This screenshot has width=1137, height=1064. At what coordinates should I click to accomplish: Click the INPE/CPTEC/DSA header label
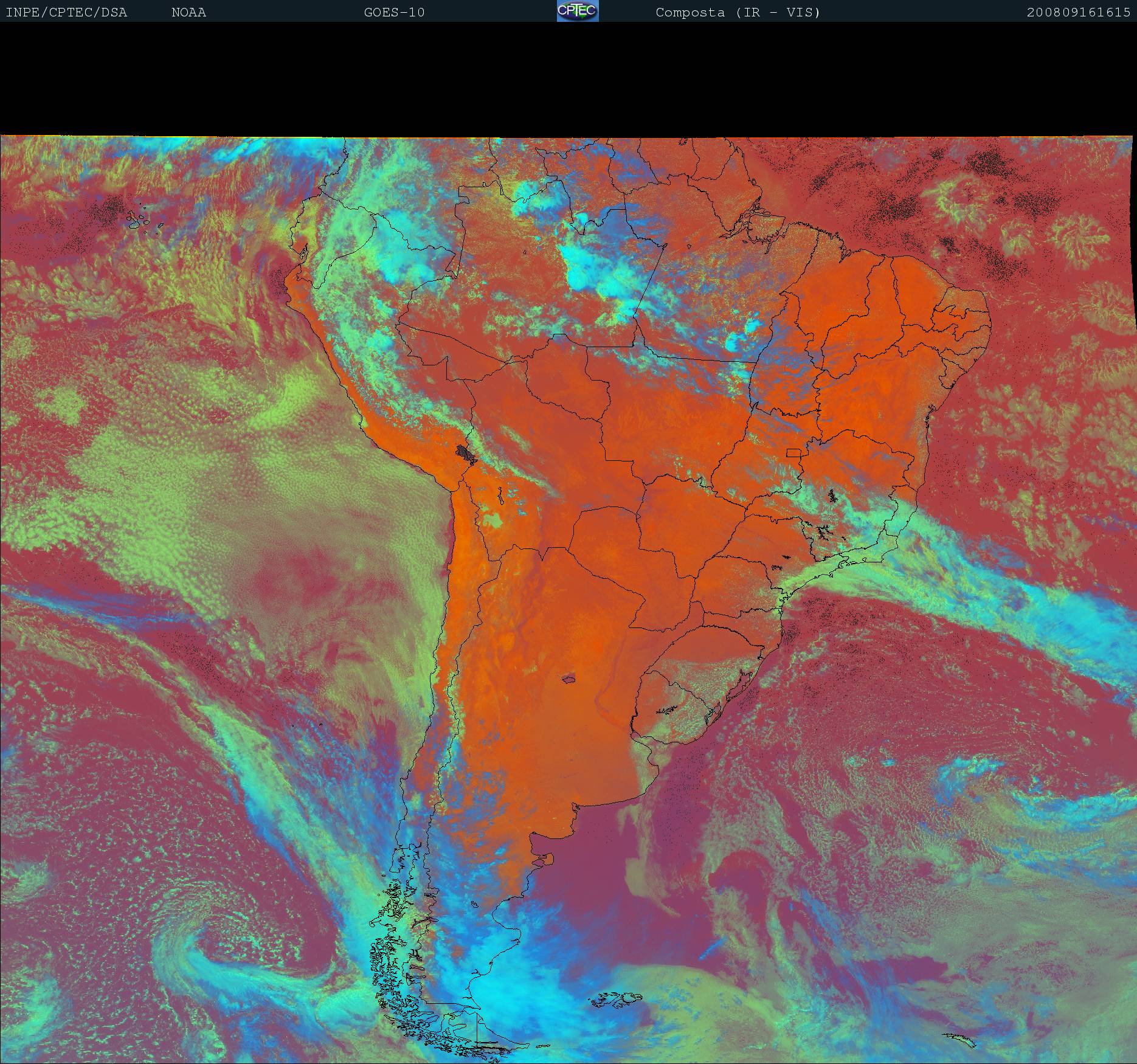[x=66, y=12]
